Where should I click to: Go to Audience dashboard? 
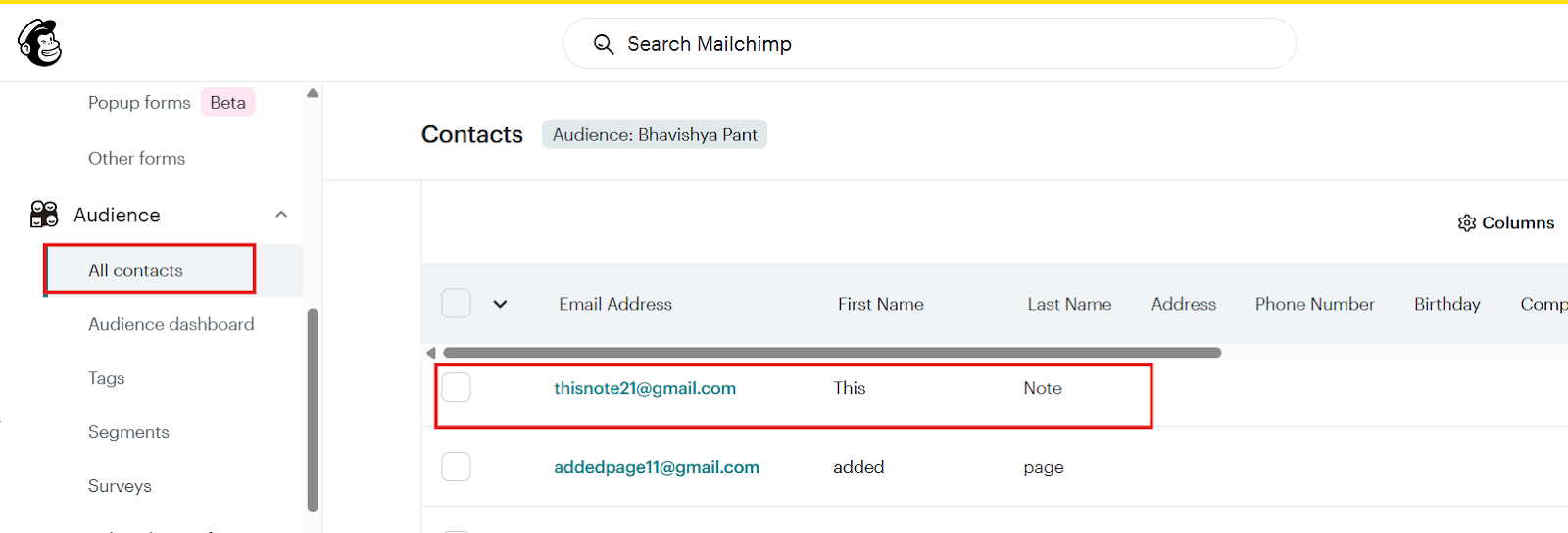click(171, 324)
